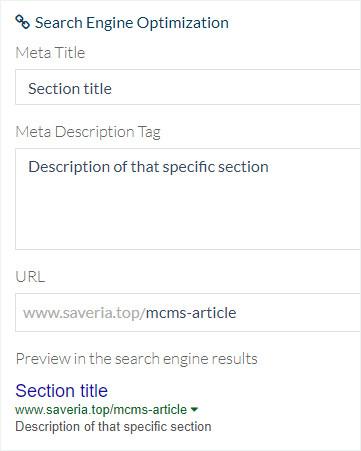Click the "Description of that specific section" textarea text

click(x=148, y=167)
